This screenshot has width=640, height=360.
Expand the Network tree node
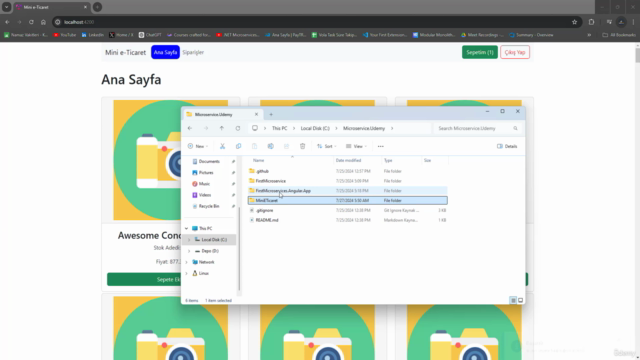coord(187,262)
